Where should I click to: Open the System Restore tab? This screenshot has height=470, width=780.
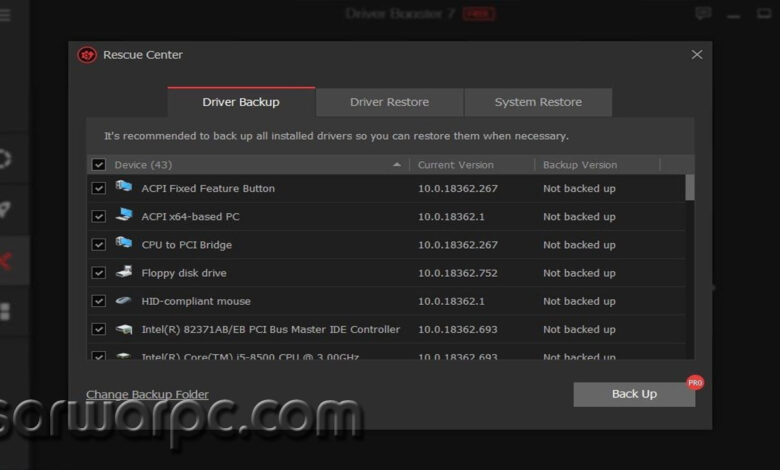tap(538, 102)
